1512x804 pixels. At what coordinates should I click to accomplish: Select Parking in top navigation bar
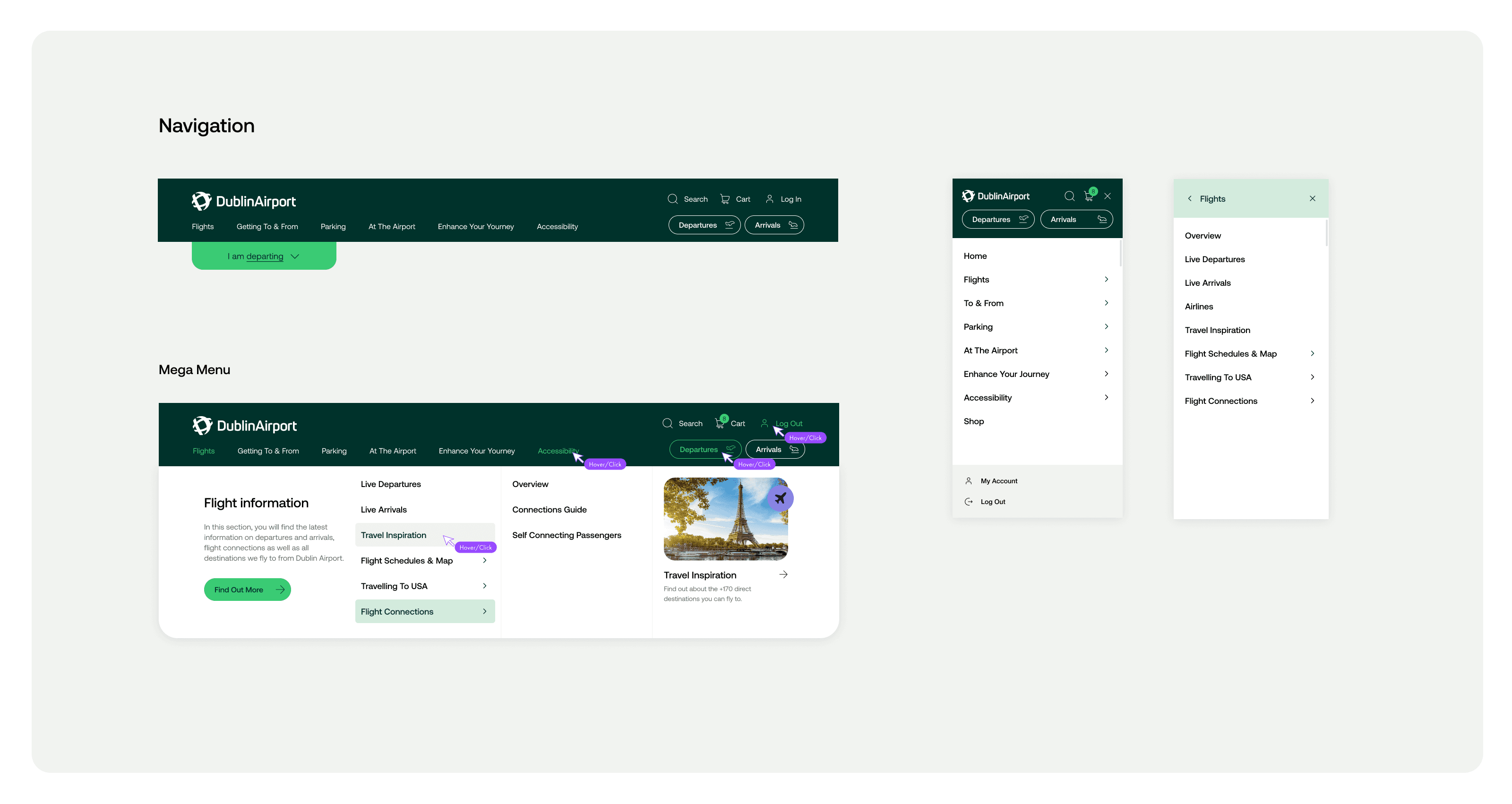coord(333,227)
